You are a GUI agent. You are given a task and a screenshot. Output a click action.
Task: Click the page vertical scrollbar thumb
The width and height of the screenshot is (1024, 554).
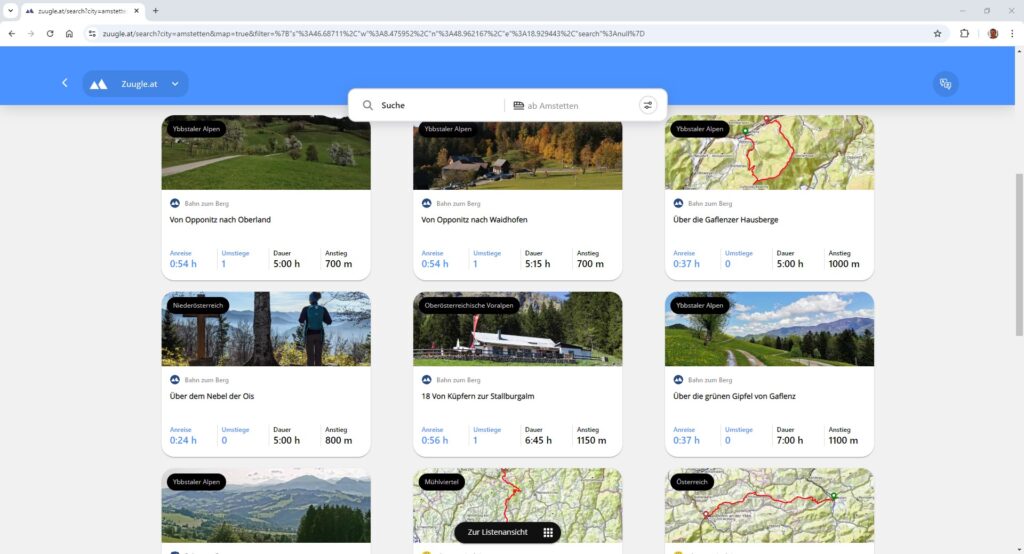tap(1019, 255)
